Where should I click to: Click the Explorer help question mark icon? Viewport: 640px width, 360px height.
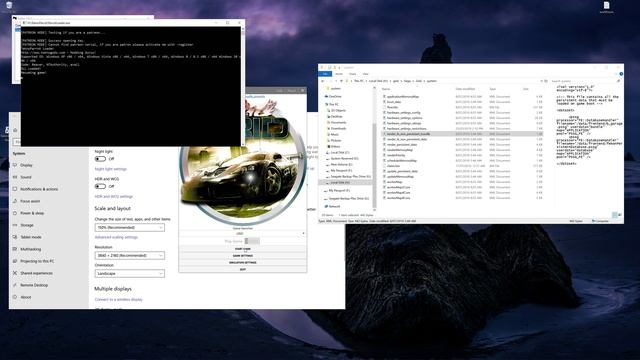pos(621,74)
